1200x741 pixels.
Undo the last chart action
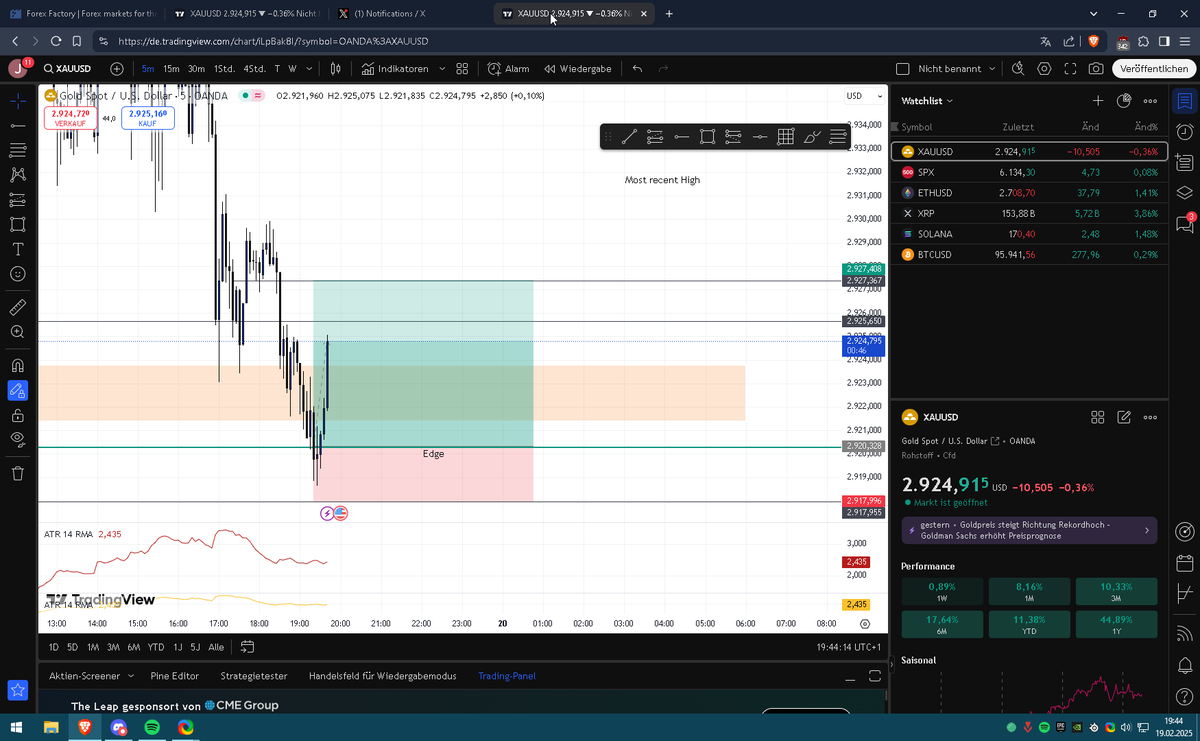coord(636,69)
